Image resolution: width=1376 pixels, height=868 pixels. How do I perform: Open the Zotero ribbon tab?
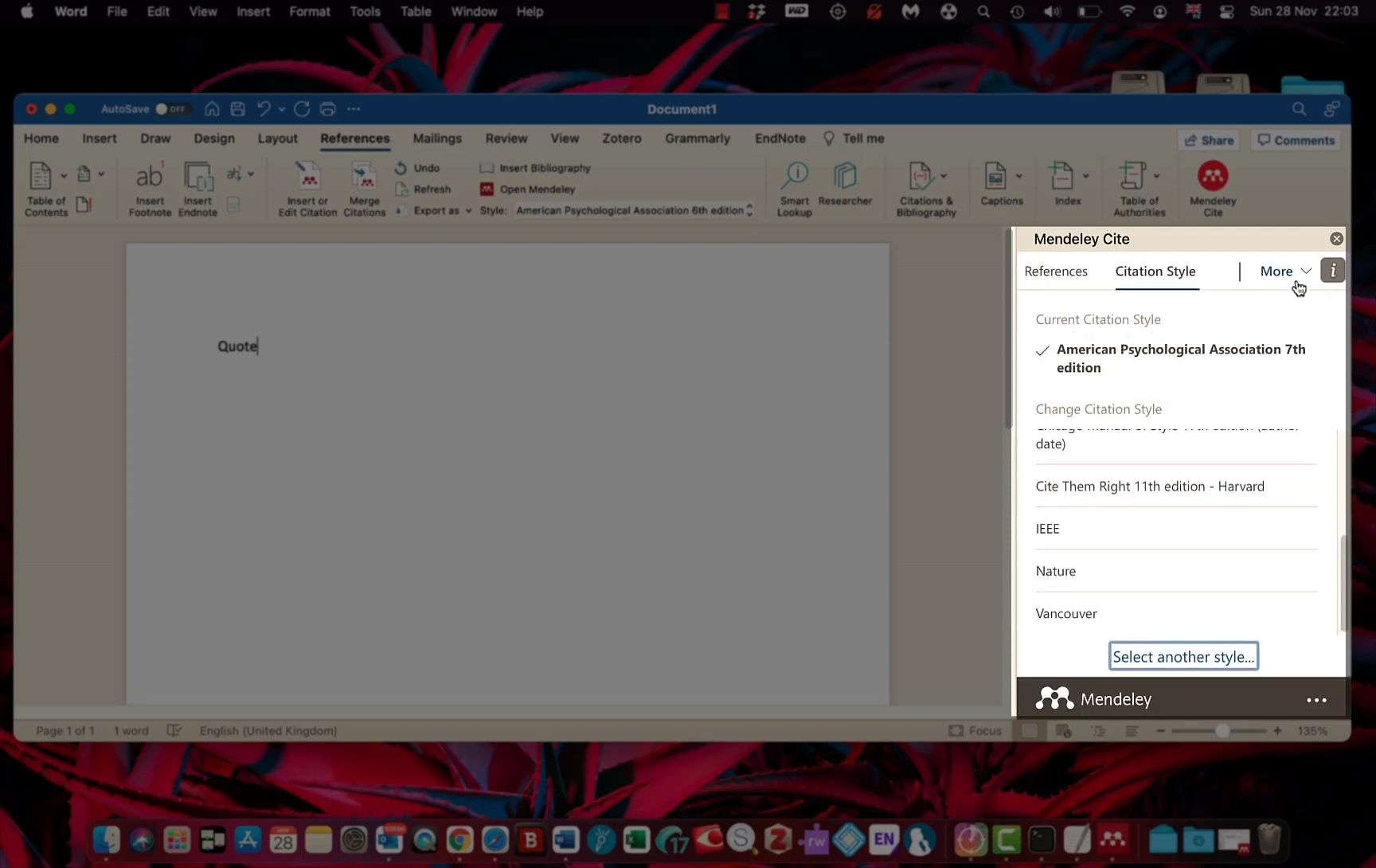[621, 139]
